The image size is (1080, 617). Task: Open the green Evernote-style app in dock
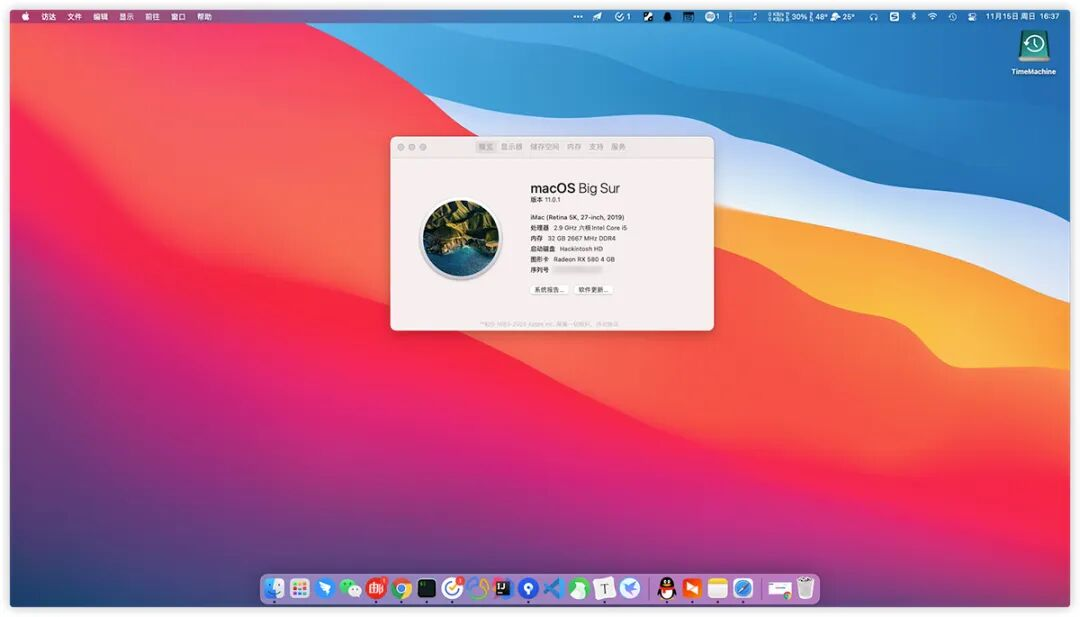pos(579,589)
